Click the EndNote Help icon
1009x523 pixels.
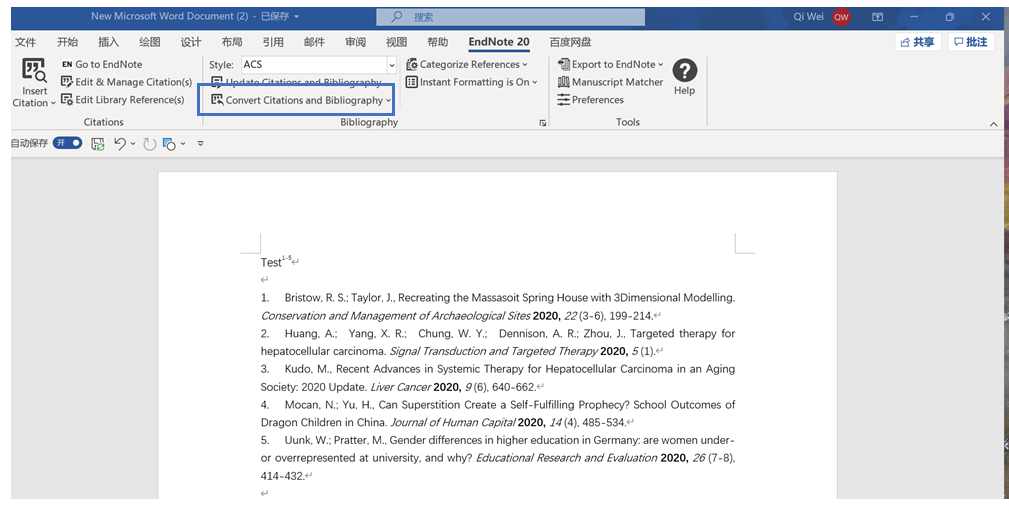point(685,71)
